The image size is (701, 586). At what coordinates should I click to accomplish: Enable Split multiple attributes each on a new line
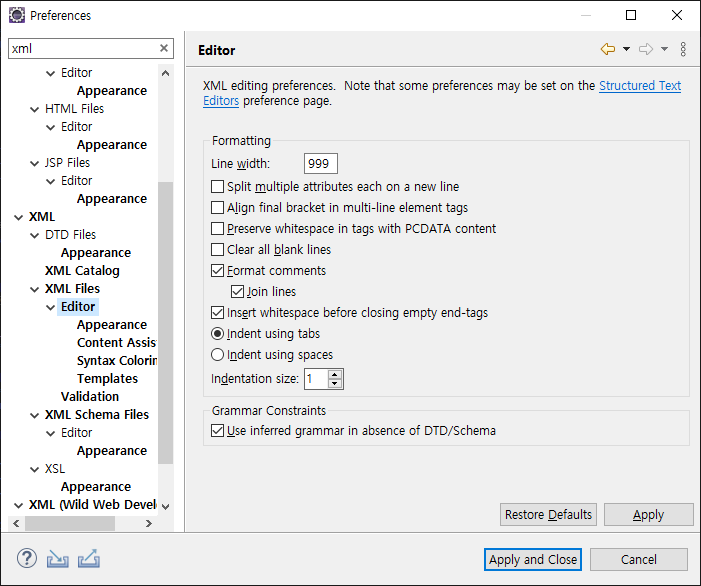click(217, 186)
